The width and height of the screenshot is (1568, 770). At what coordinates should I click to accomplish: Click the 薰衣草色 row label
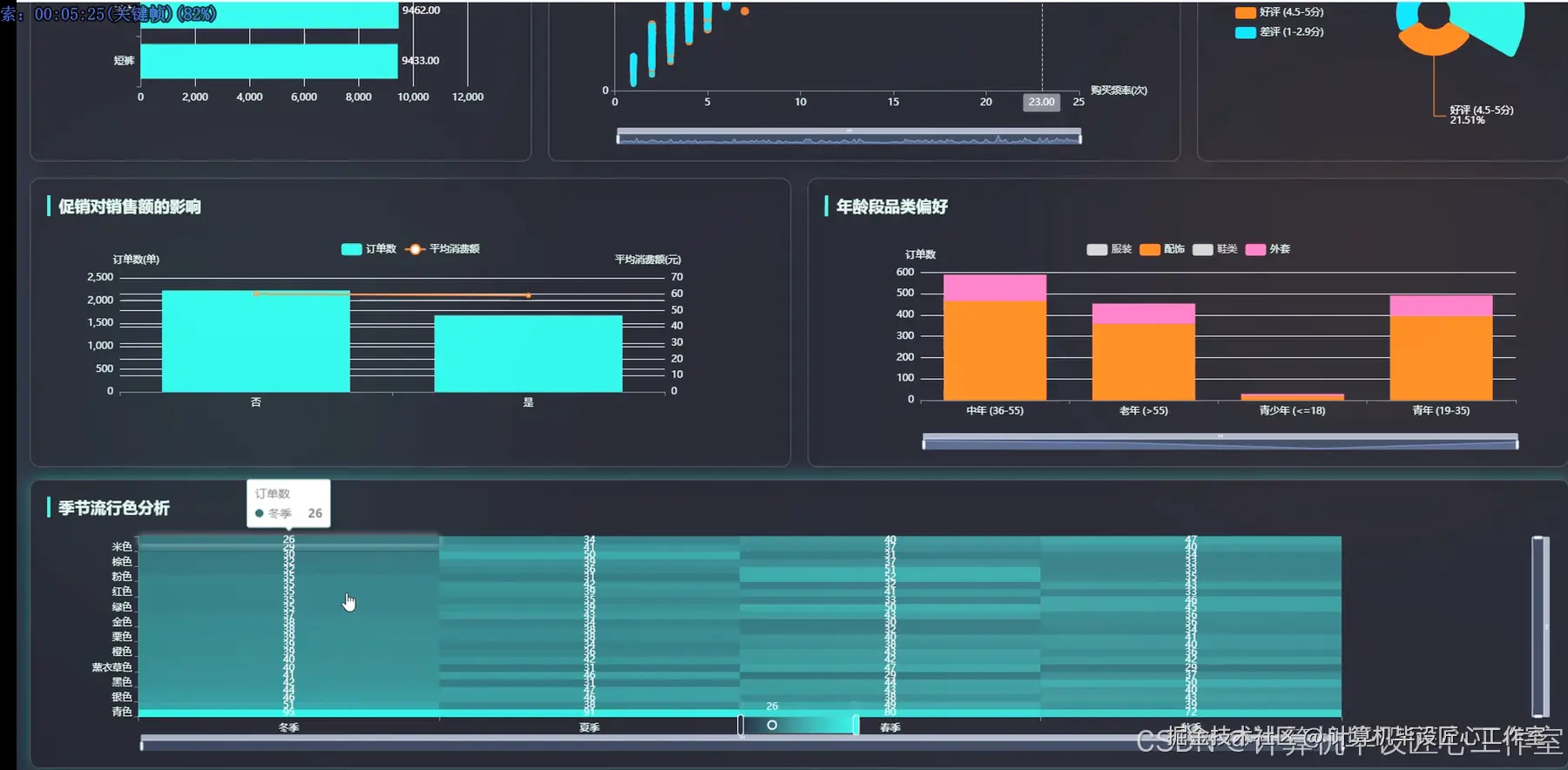pyautogui.click(x=112, y=667)
